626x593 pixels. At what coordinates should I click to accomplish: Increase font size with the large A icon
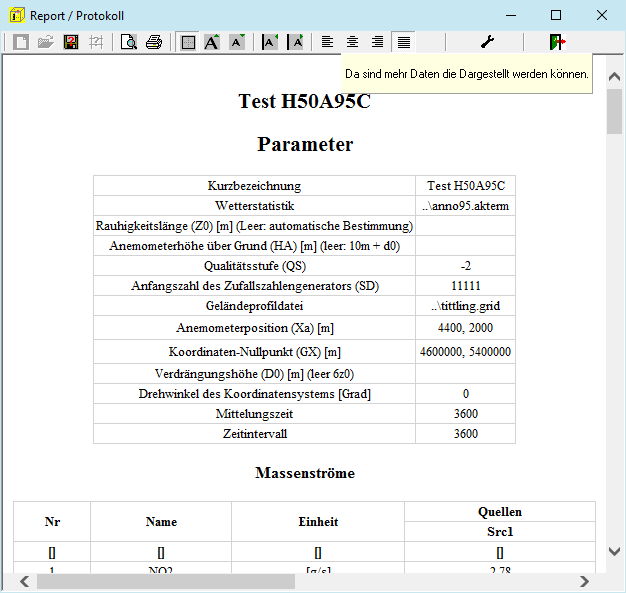212,42
